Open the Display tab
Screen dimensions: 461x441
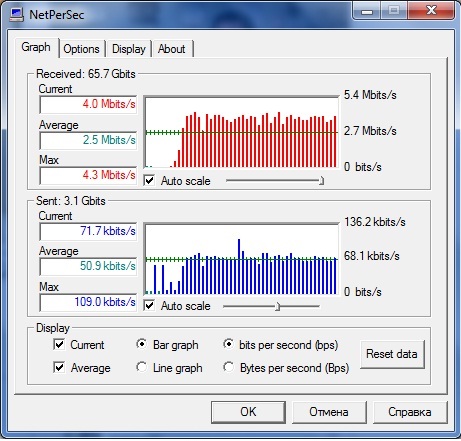pyautogui.click(x=129, y=49)
